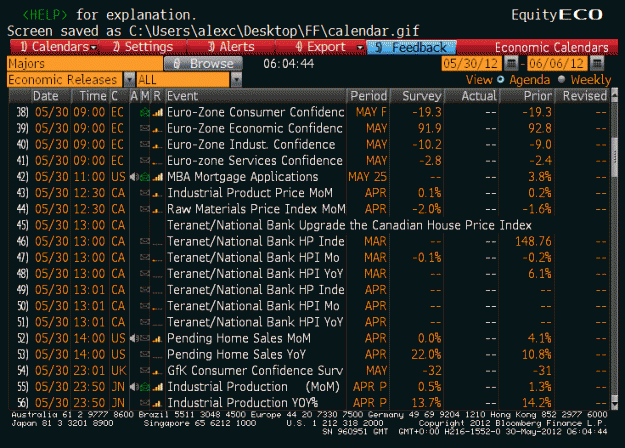Screen dimensions: 625x448
Task: Click the start date field 05/30/12
Action: pyautogui.click(x=472, y=63)
